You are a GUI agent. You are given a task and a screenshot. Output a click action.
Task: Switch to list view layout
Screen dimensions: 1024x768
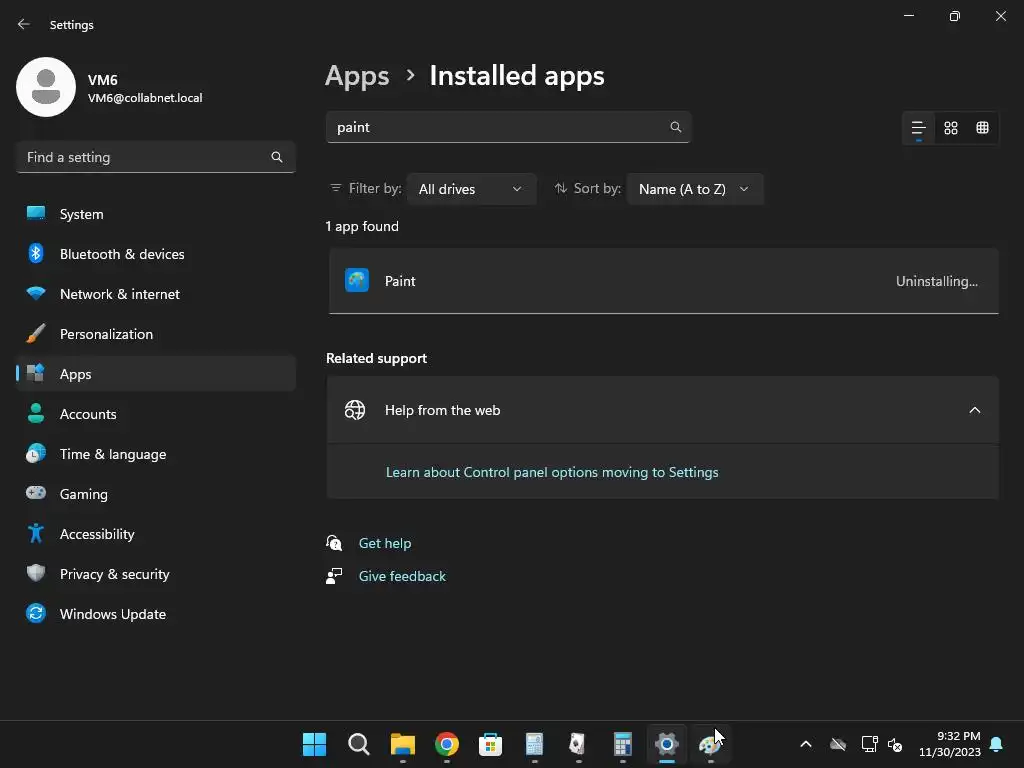click(918, 128)
